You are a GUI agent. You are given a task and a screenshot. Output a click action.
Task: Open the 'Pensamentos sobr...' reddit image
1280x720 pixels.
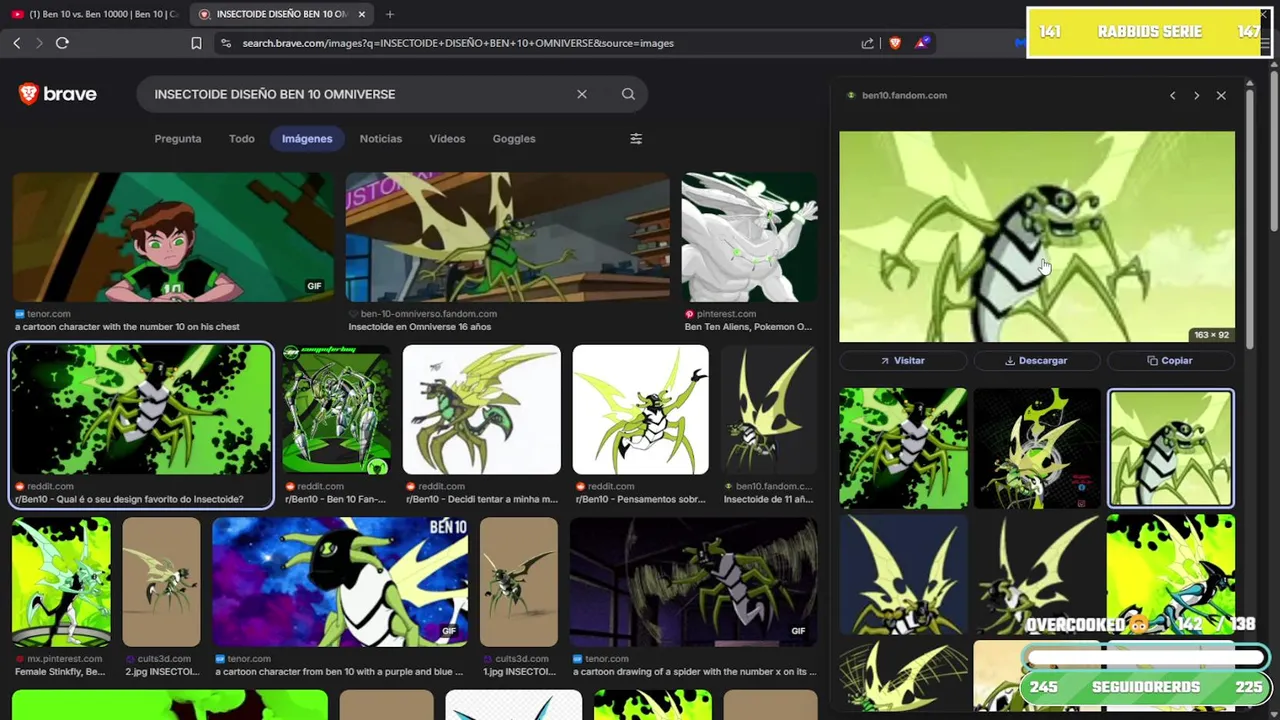[640, 410]
